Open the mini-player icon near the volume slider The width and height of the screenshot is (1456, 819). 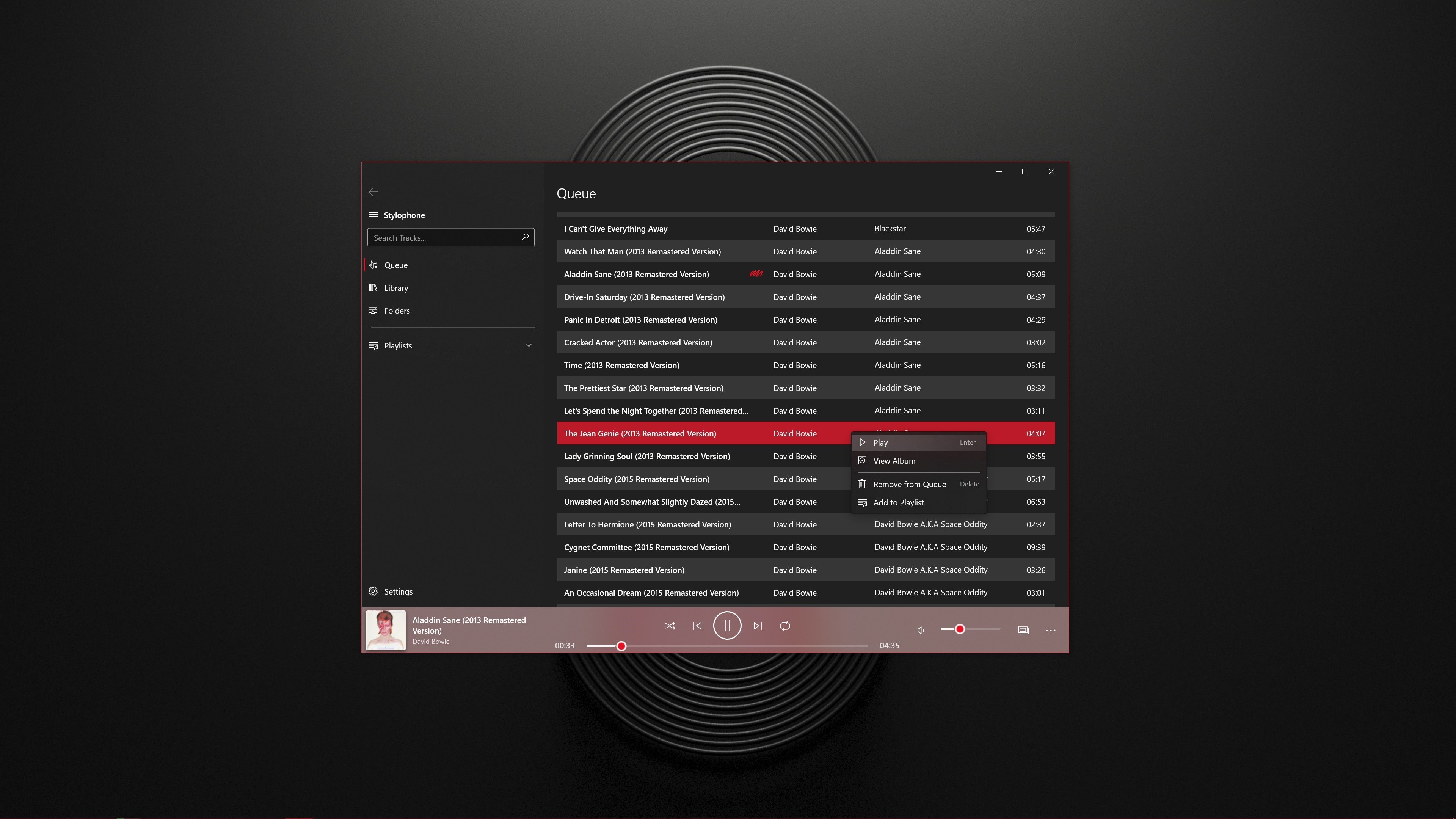tap(1024, 630)
